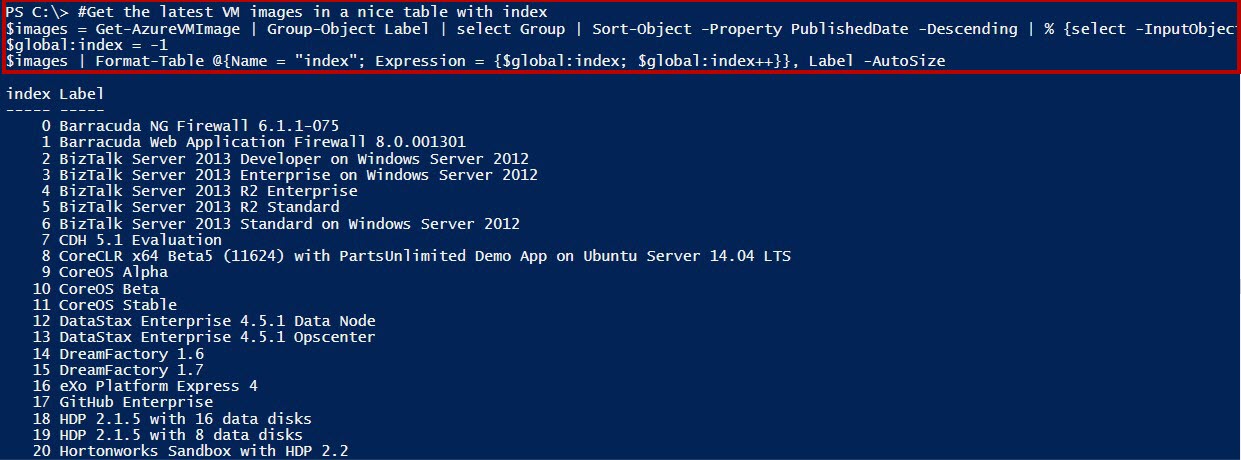Click the Format-Table command line

pyautogui.click(x=476, y=61)
